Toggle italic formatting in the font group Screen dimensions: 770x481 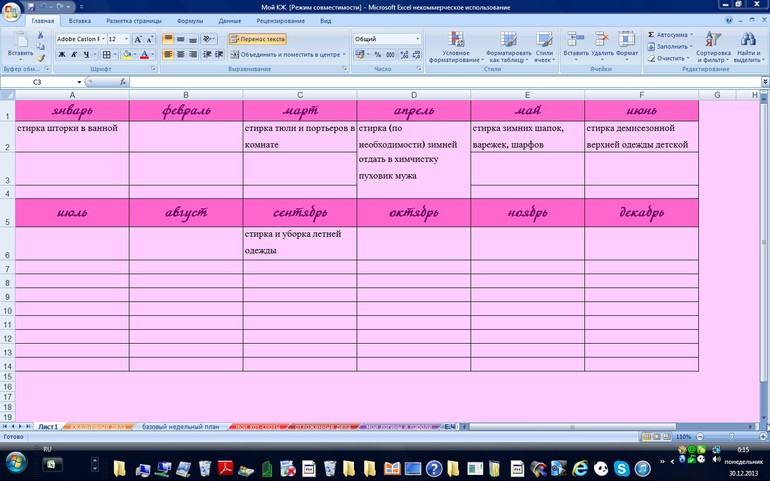click(74, 54)
